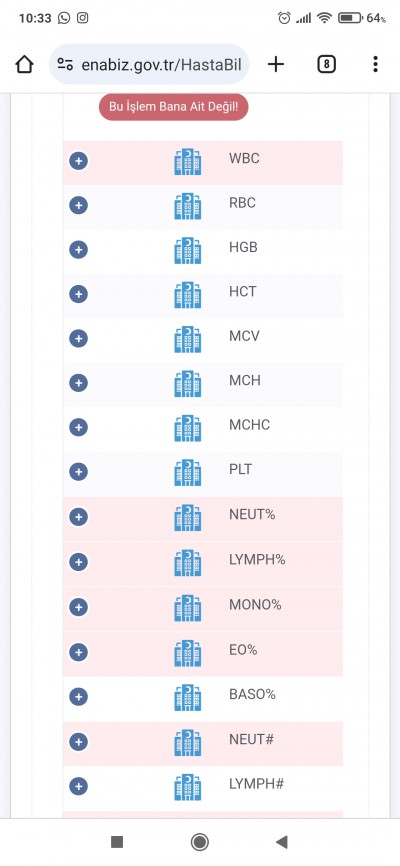Select the hospital icon in the PLT row
Image resolution: width=400 pixels, height=866 pixels.
click(x=187, y=472)
